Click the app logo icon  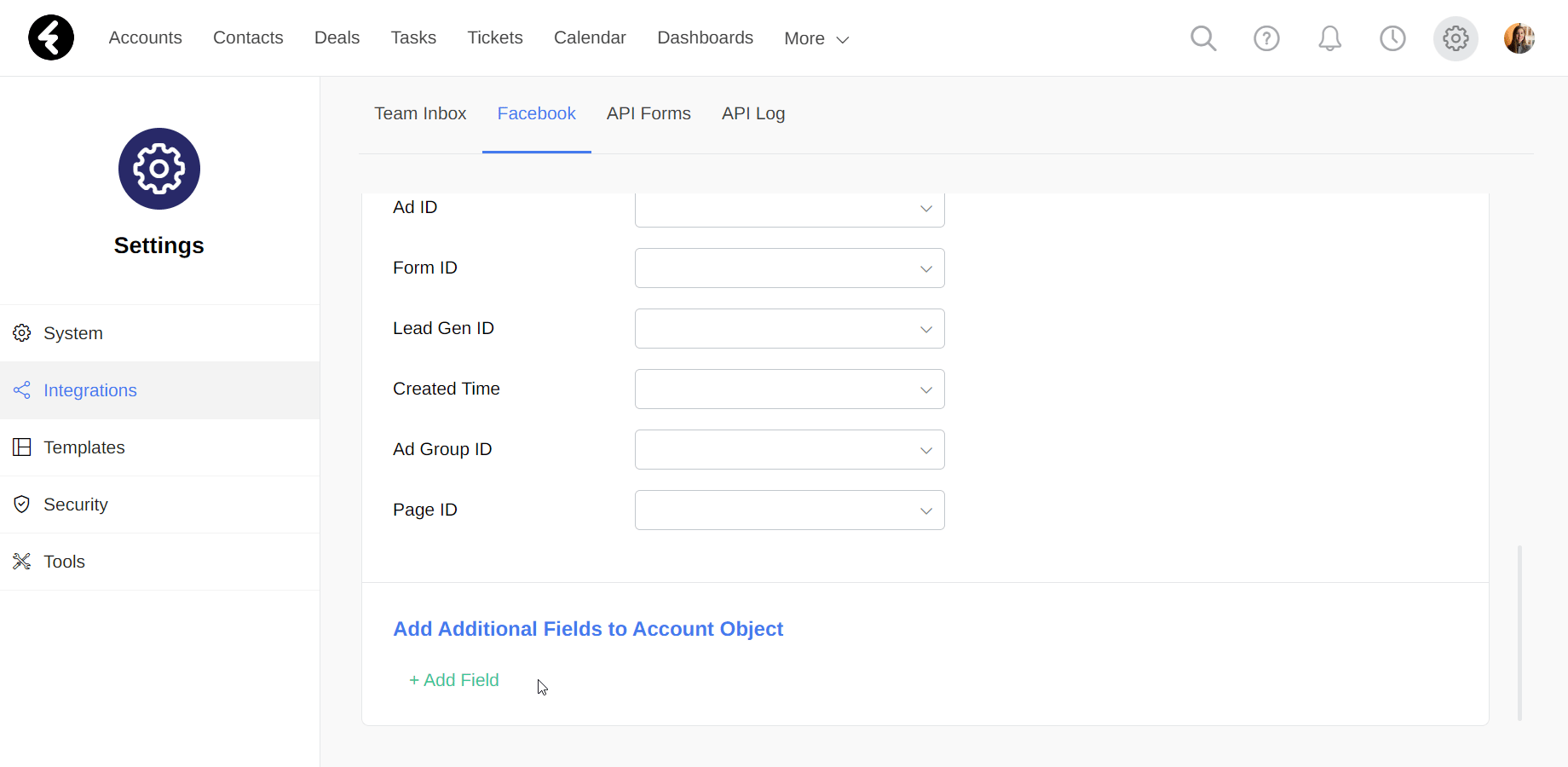51,37
